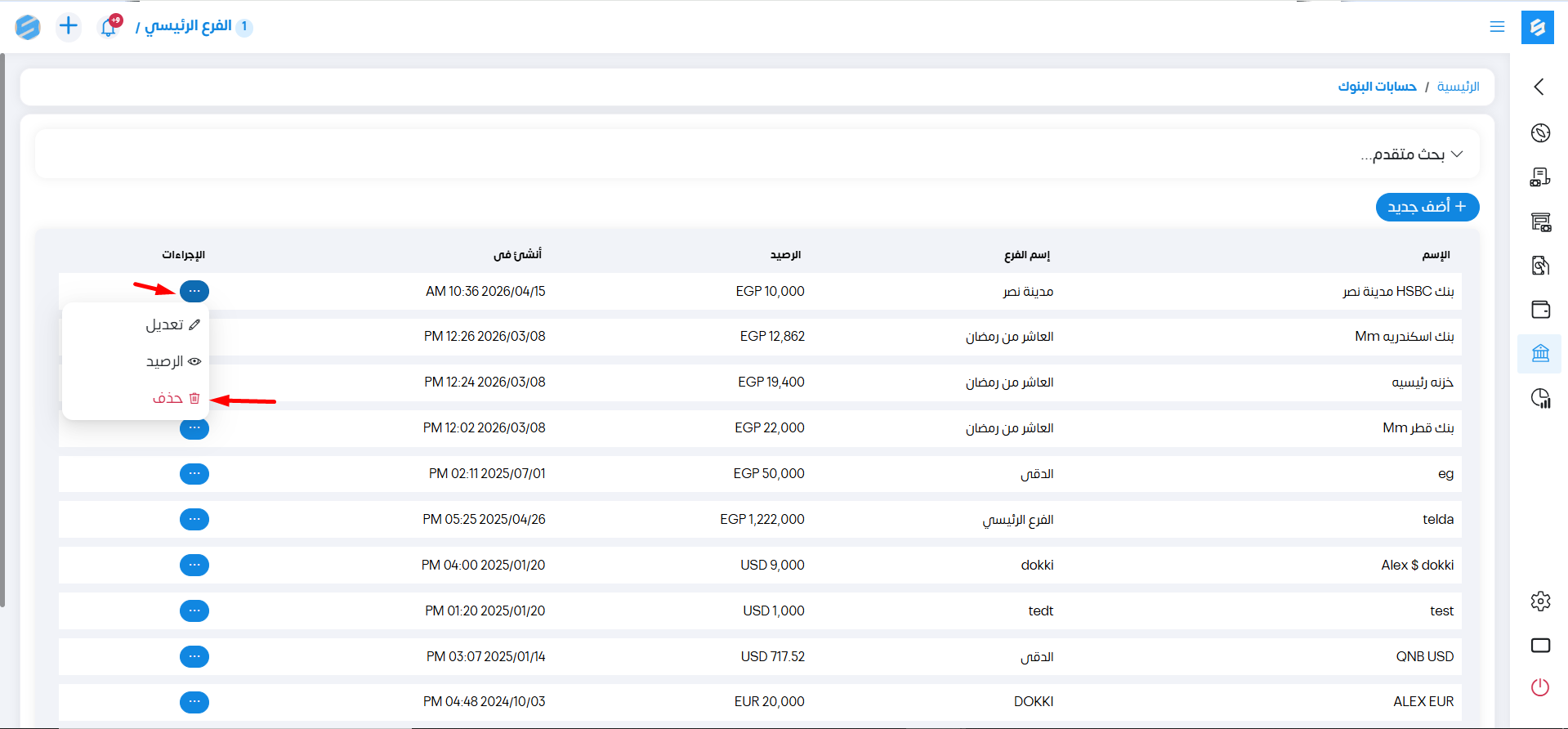Toggle the hamburger menu icon
The height and width of the screenshot is (729, 1568).
pyautogui.click(x=1497, y=27)
